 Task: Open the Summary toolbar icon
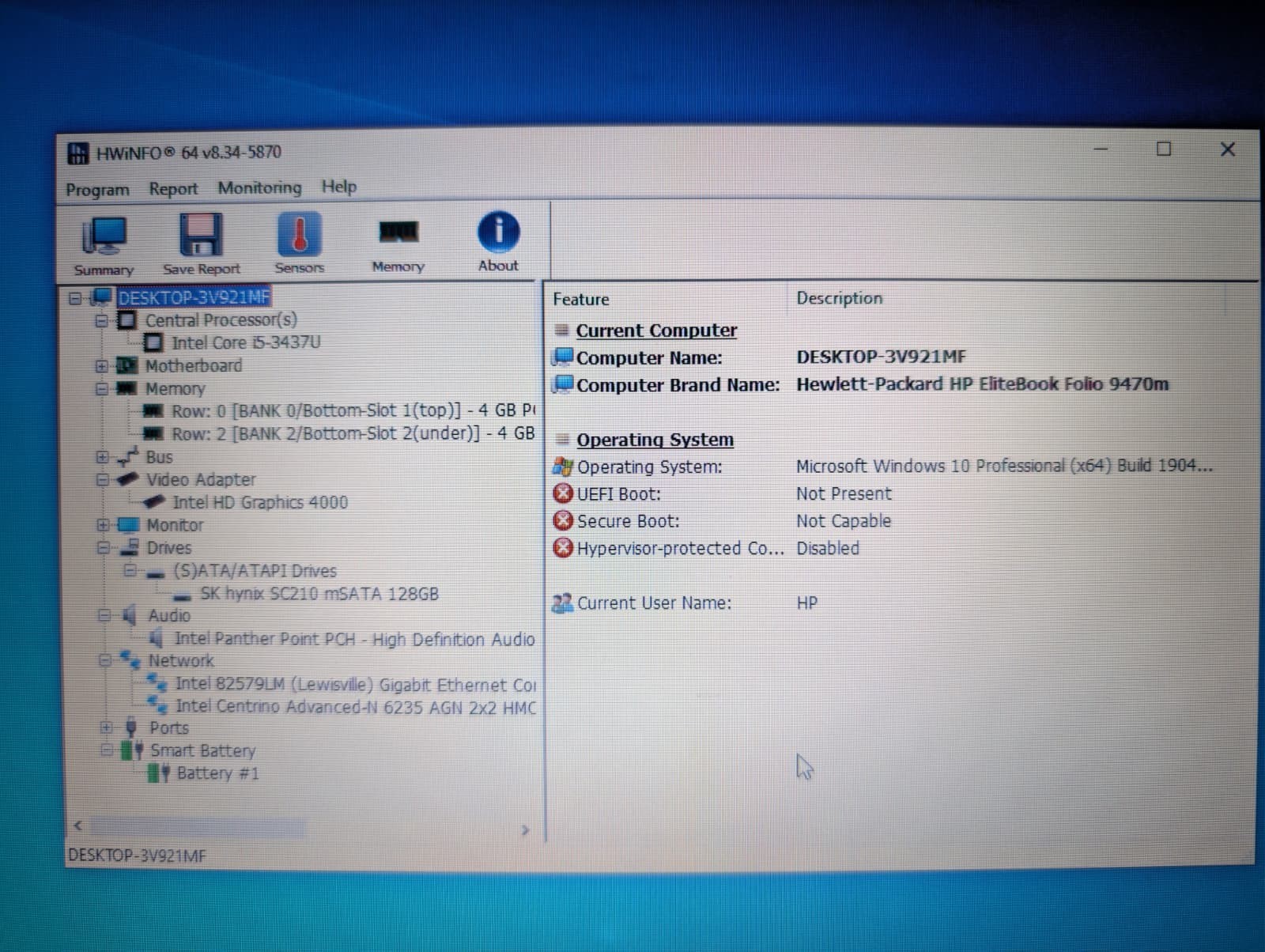pyautogui.click(x=104, y=237)
